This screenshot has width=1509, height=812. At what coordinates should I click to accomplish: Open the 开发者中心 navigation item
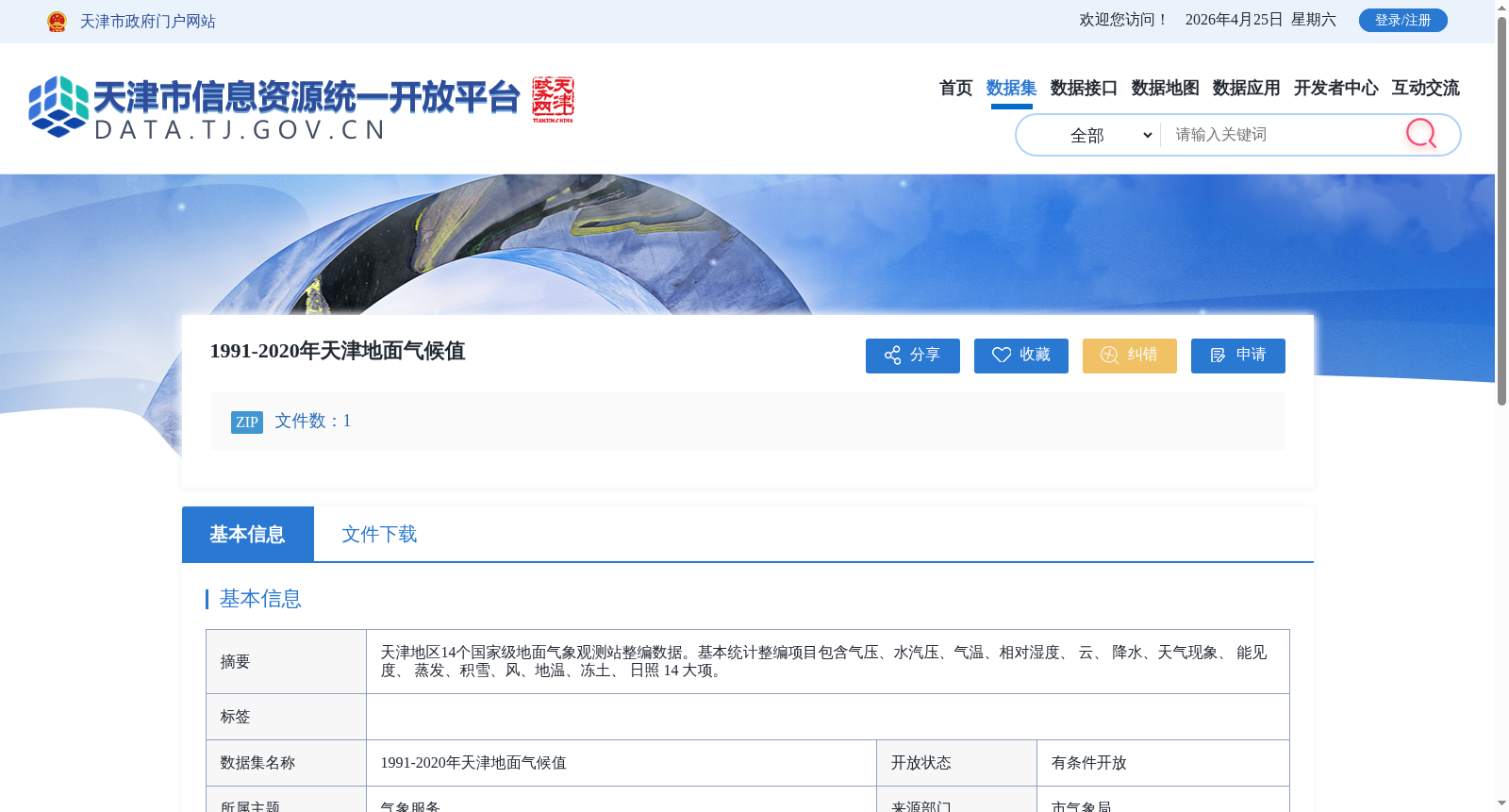tap(1335, 88)
